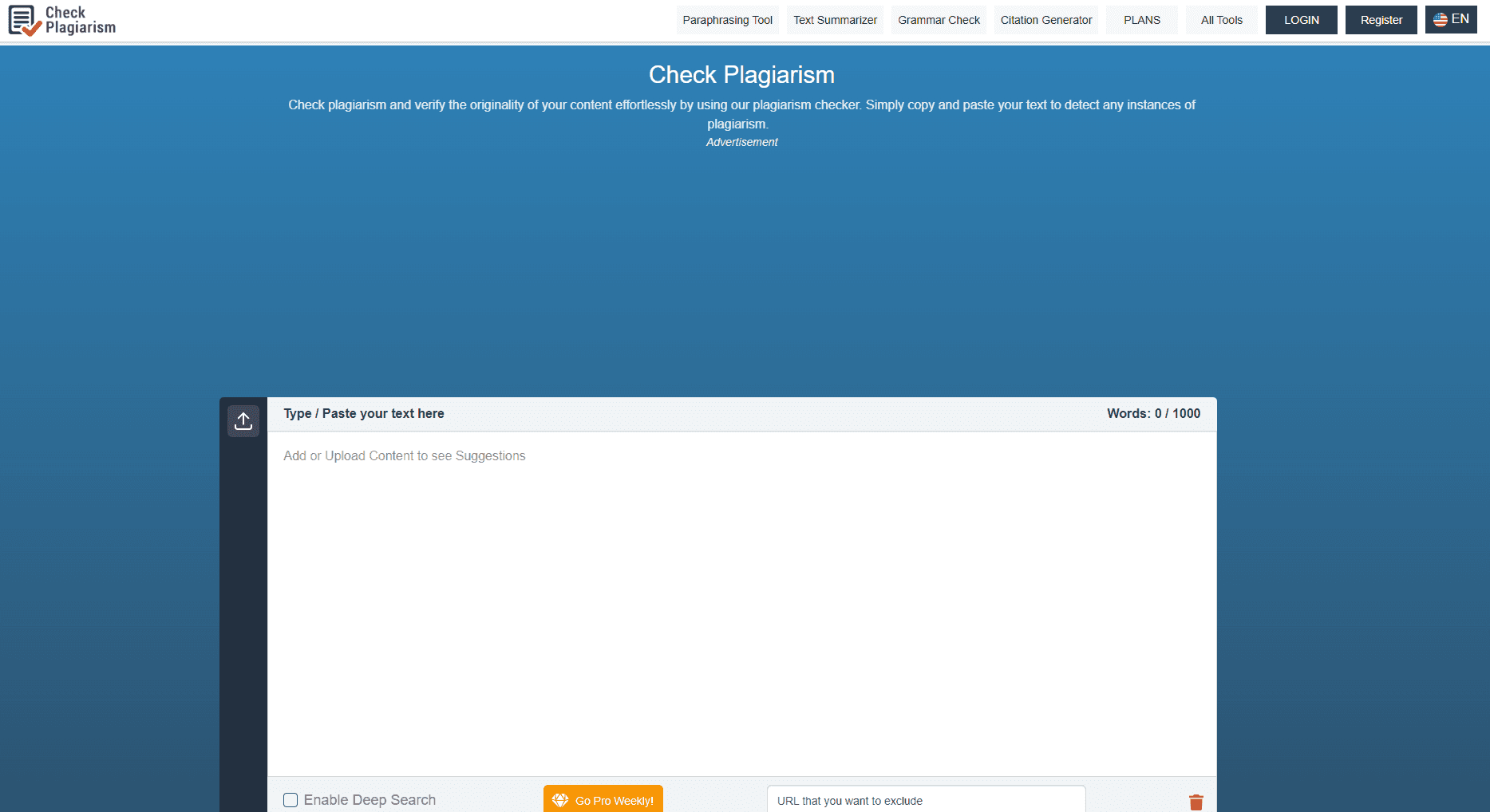Viewport: 1490px width, 812px height.
Task: Open the EN language selector
Action: (1450, 20)
